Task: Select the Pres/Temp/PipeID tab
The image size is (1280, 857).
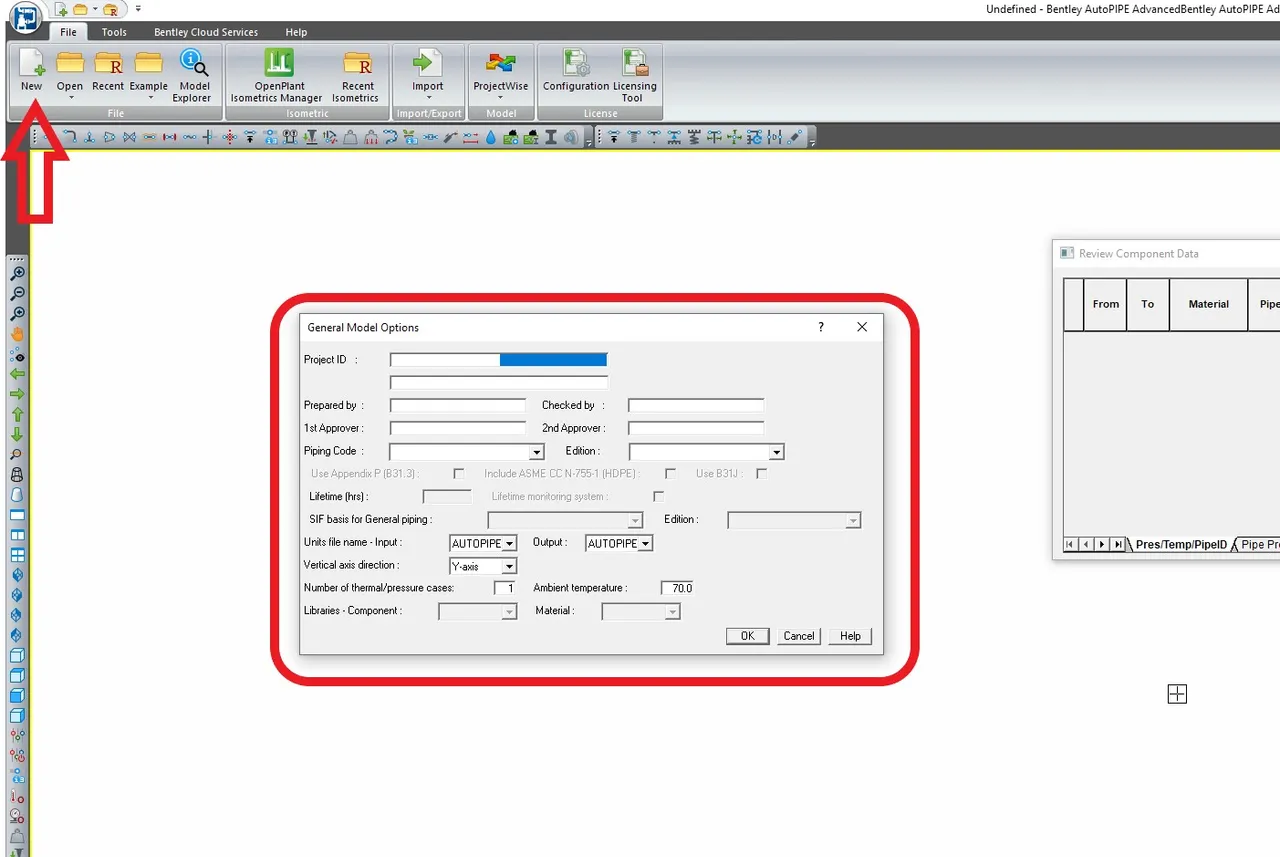Action: [x=1181, y=544]
